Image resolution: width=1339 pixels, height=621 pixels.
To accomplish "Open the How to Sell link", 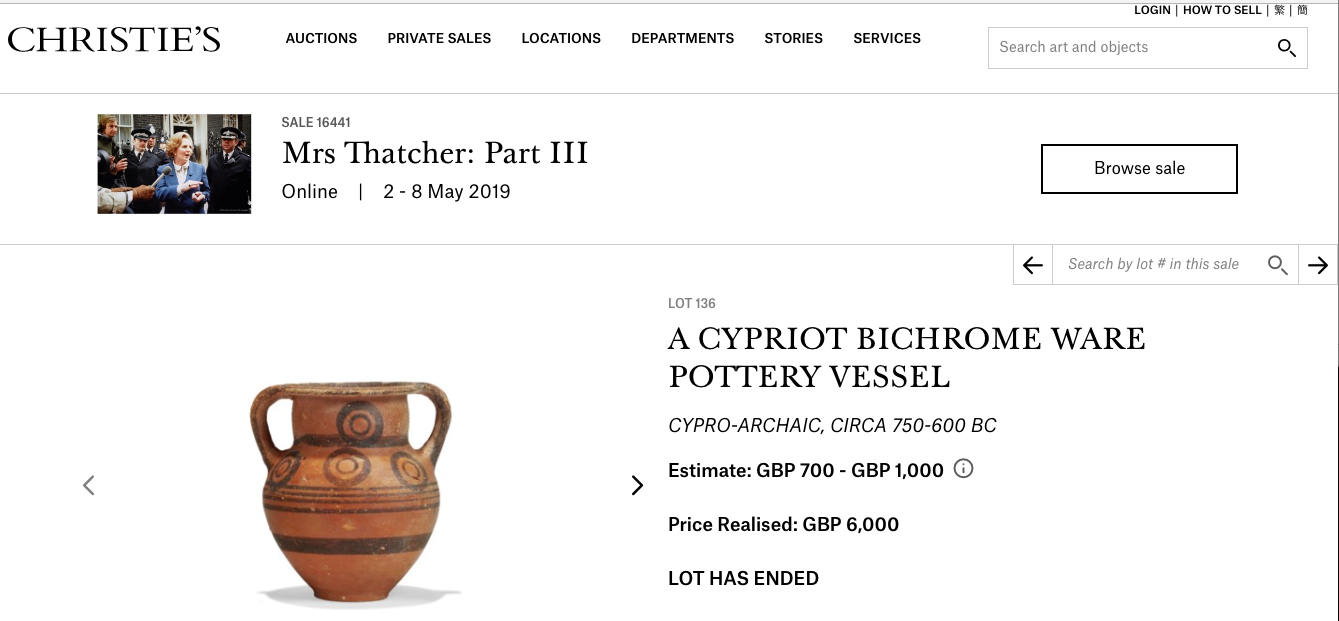I will (1222, 10).
